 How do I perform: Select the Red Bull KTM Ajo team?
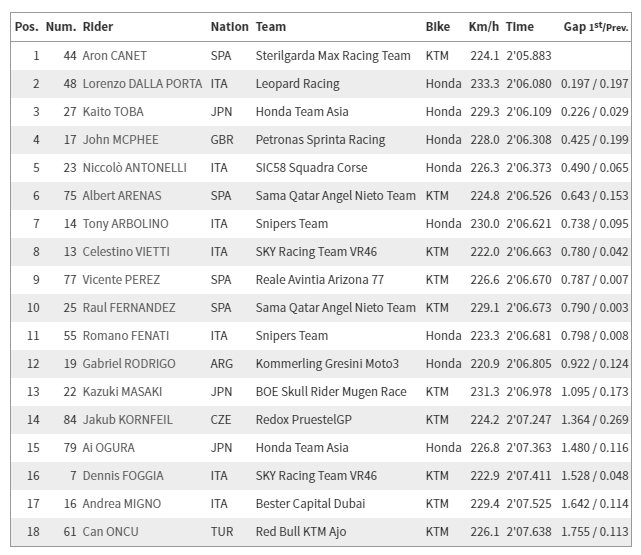pos(301,532)
